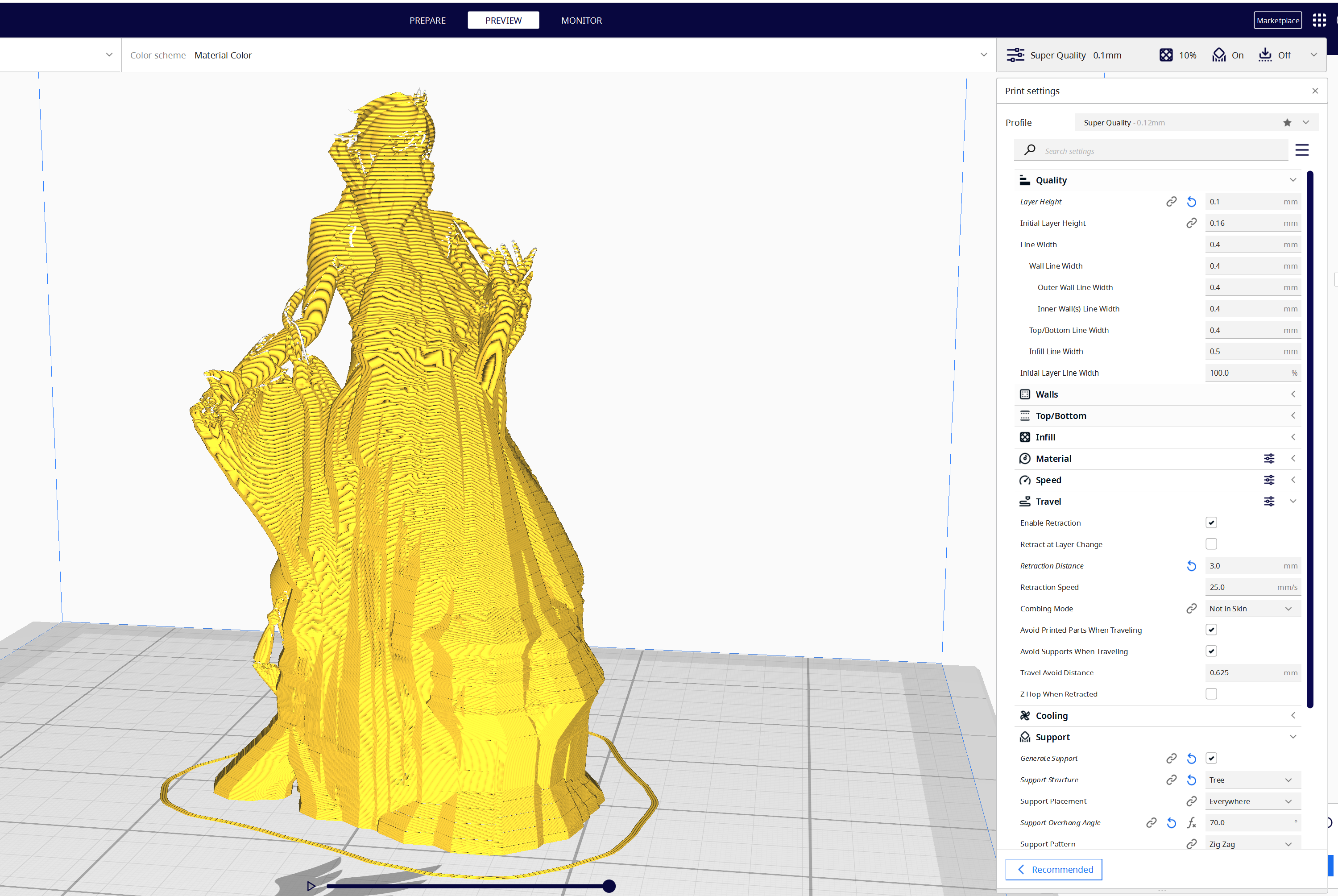
Task: Click the profile favorite star icon
Action: tap(1287, 123)
